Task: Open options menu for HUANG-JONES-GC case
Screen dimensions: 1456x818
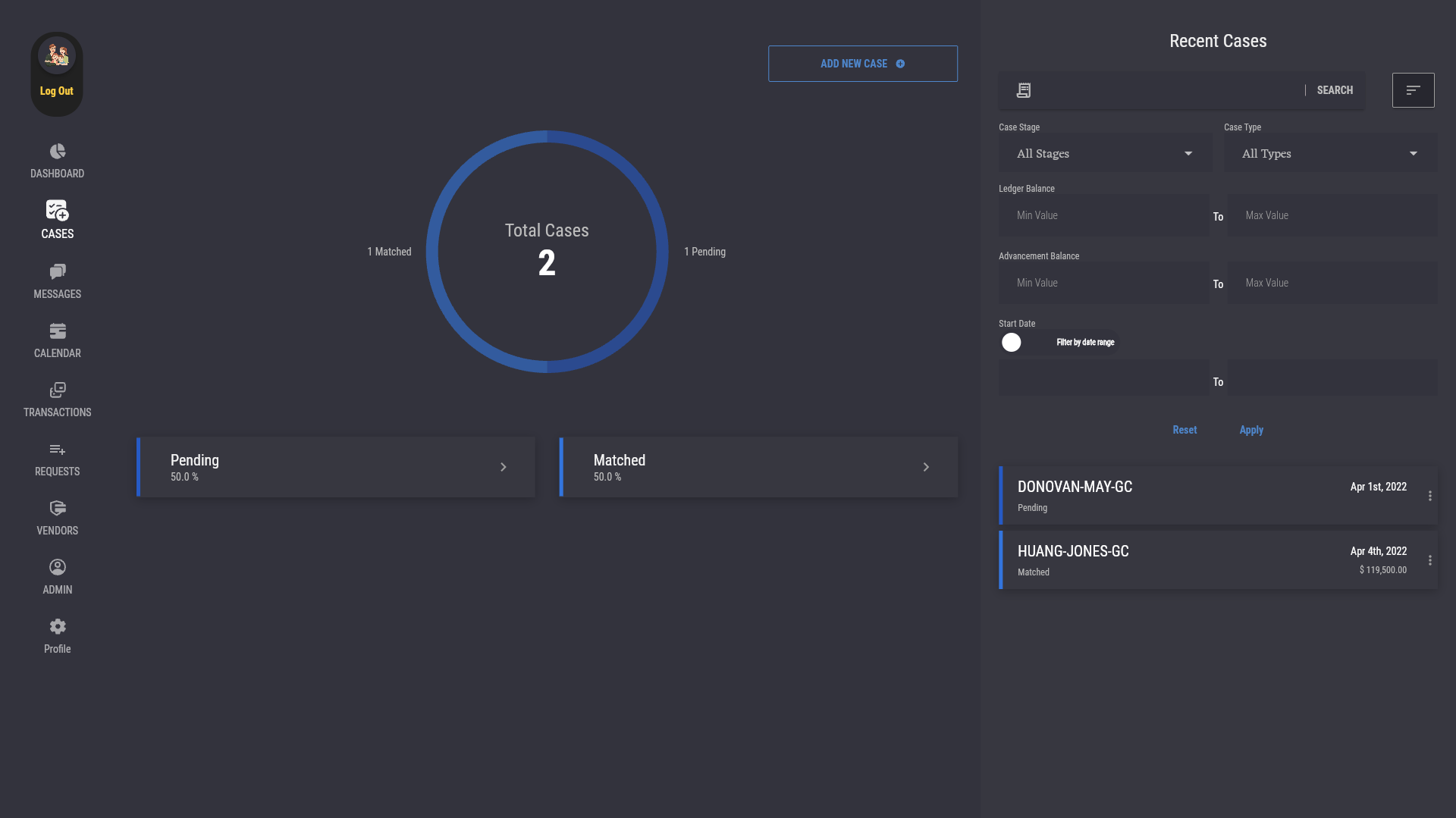Action: pyautogui.click(x=1430, y=560)
